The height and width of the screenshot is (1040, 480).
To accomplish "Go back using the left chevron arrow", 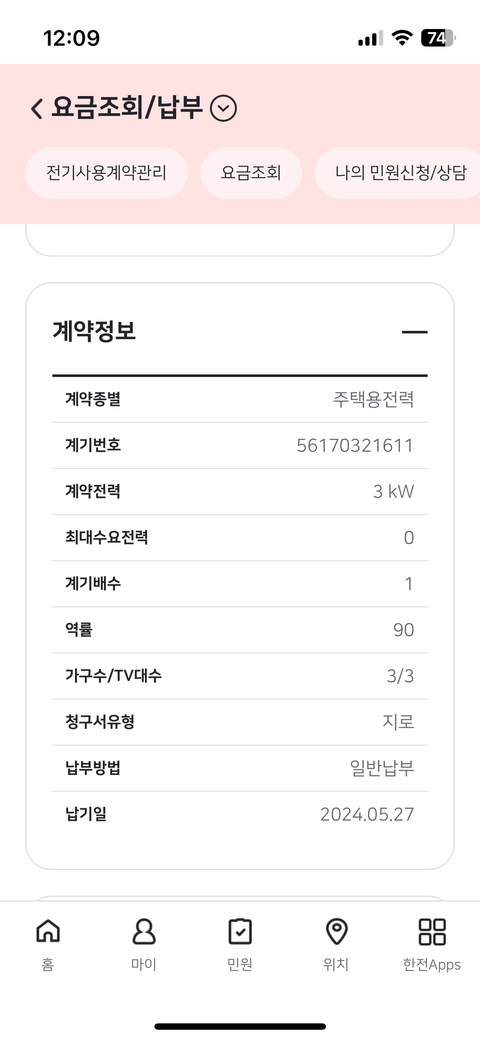I will 36,107.
